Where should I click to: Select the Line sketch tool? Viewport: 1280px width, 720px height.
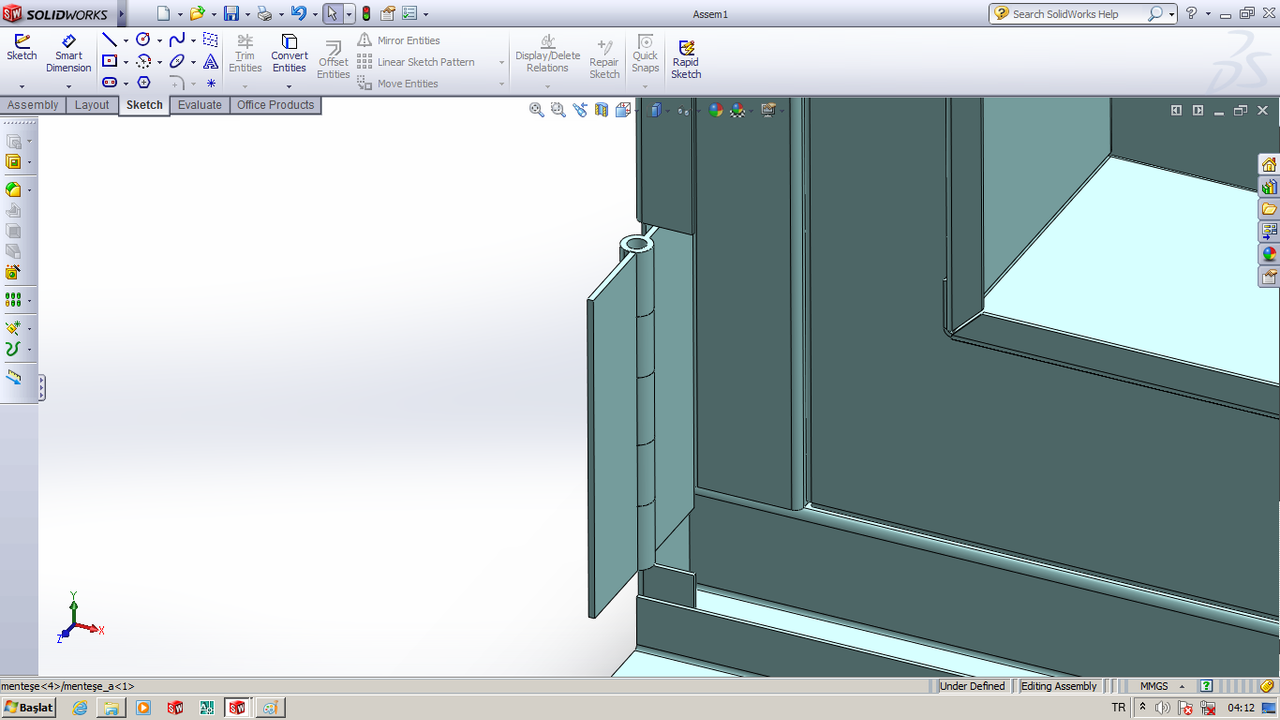[109, 40]
